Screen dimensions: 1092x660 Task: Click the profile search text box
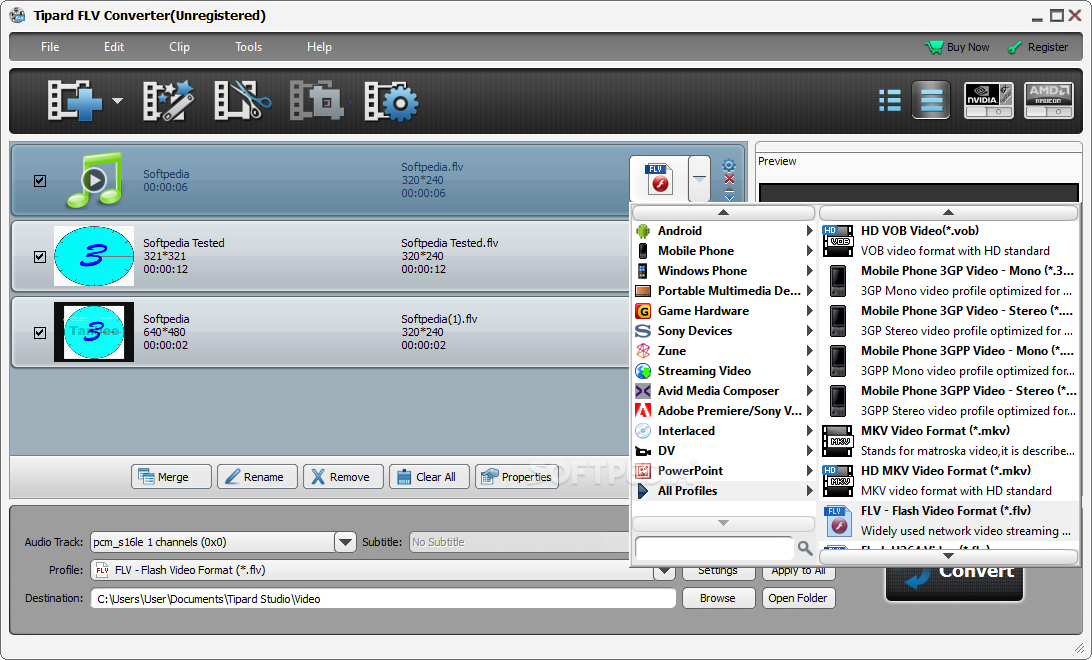click(x=715, y=548)
